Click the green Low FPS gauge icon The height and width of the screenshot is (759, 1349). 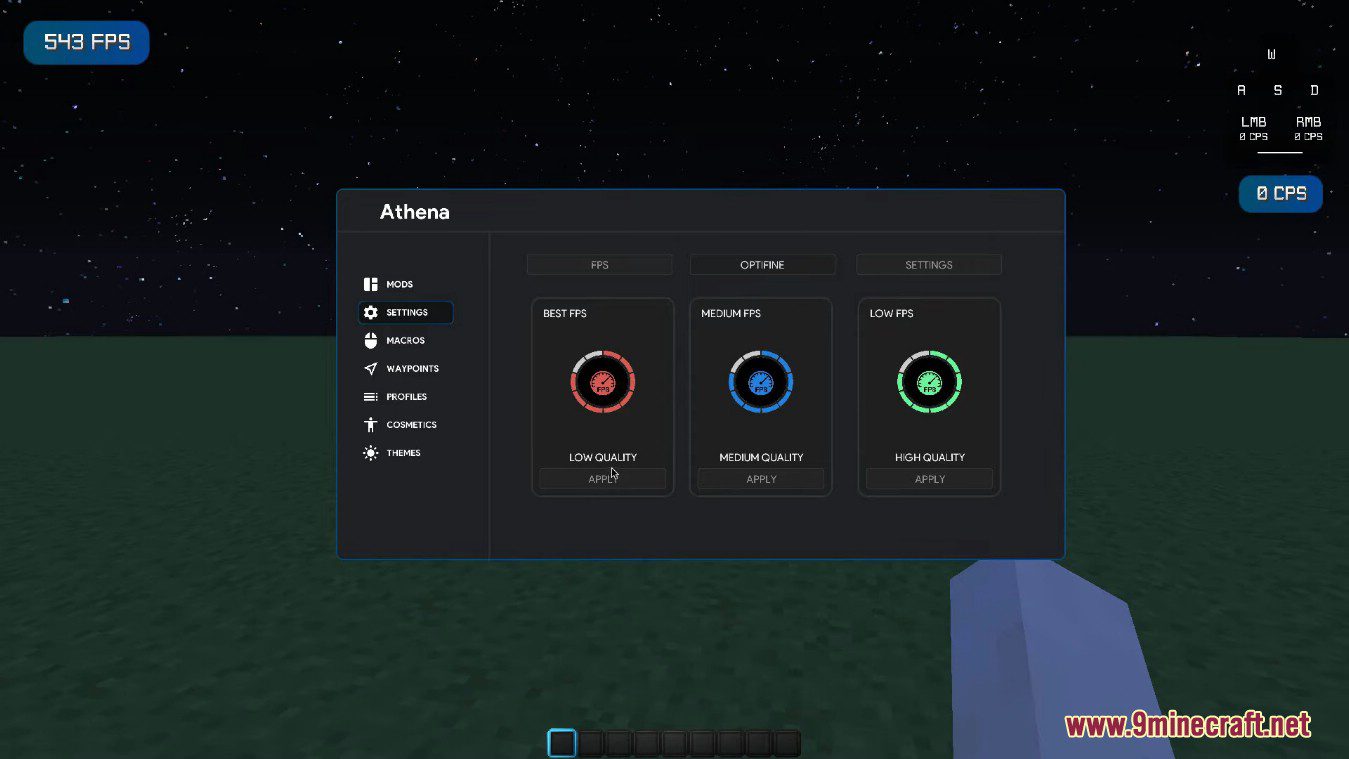pos(929,381)
